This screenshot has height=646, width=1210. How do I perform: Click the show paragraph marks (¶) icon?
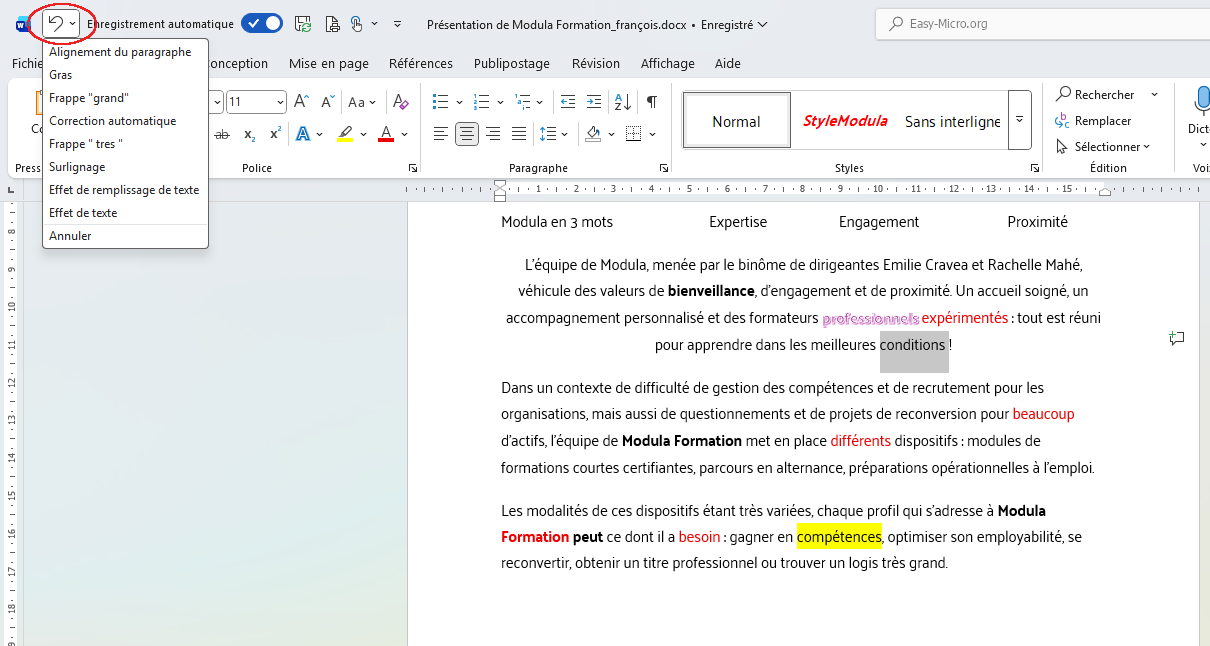click(x=652, y=102)
